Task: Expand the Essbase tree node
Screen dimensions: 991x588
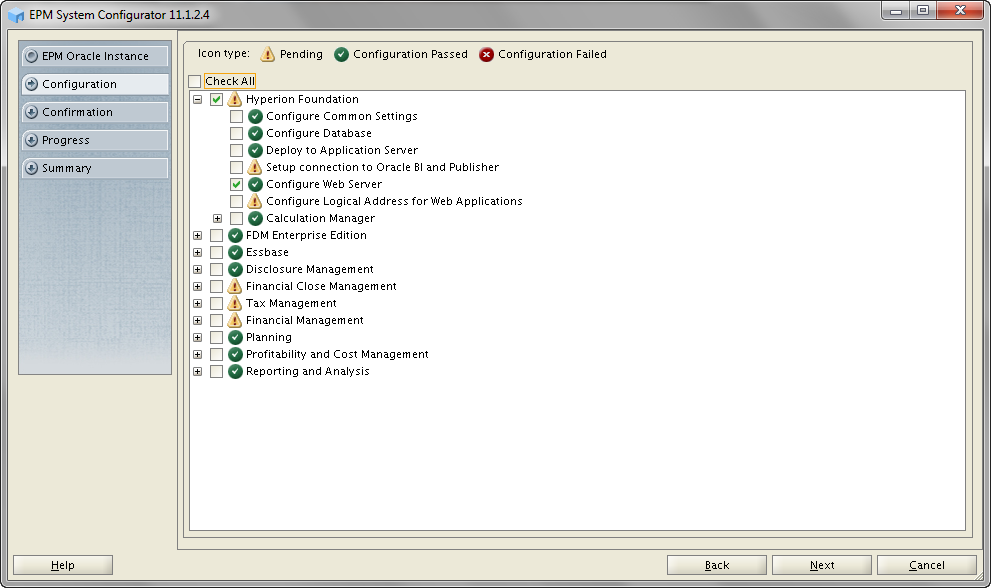Action: point(197,252)
